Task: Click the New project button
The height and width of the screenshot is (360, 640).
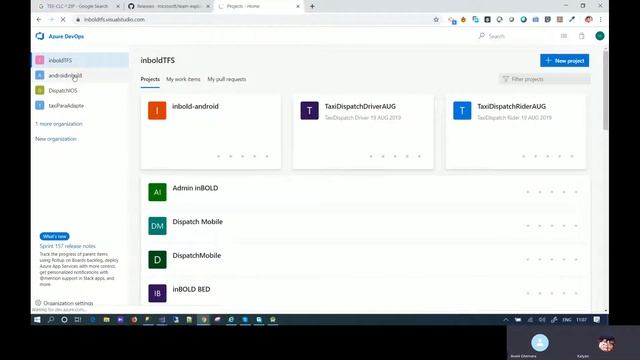Action: [x=564, y=60]
